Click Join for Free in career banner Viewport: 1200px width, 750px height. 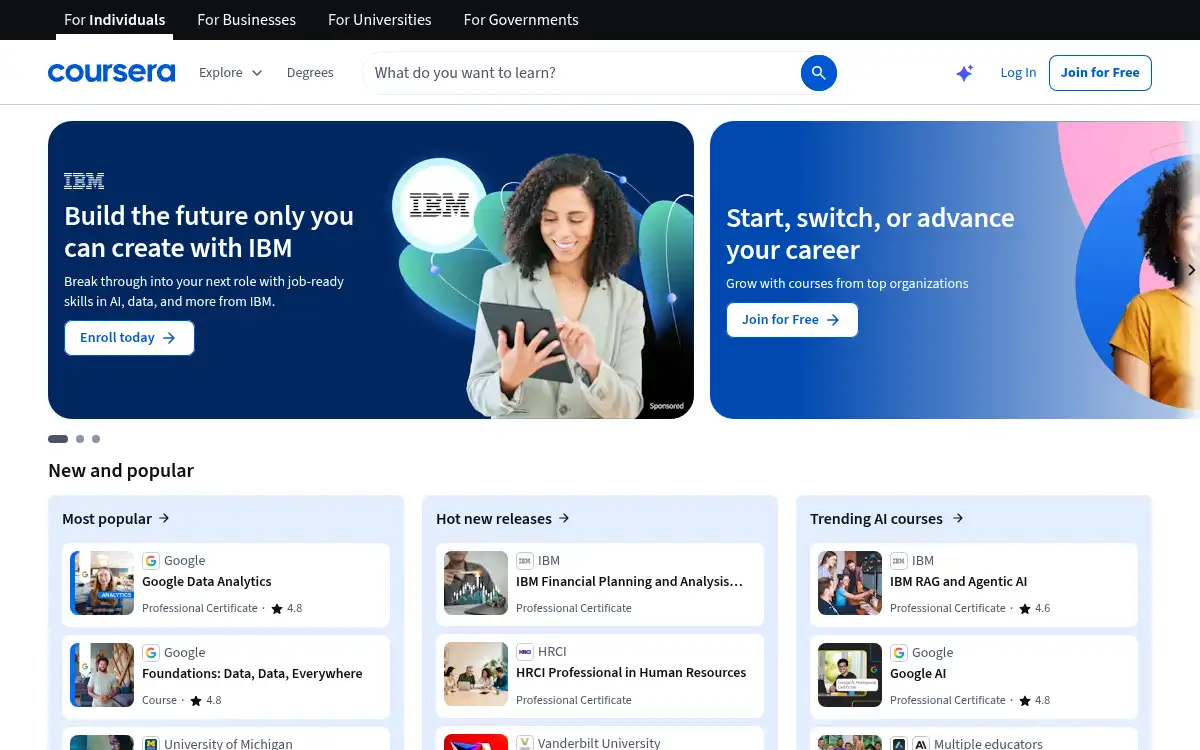coord(792,320)
